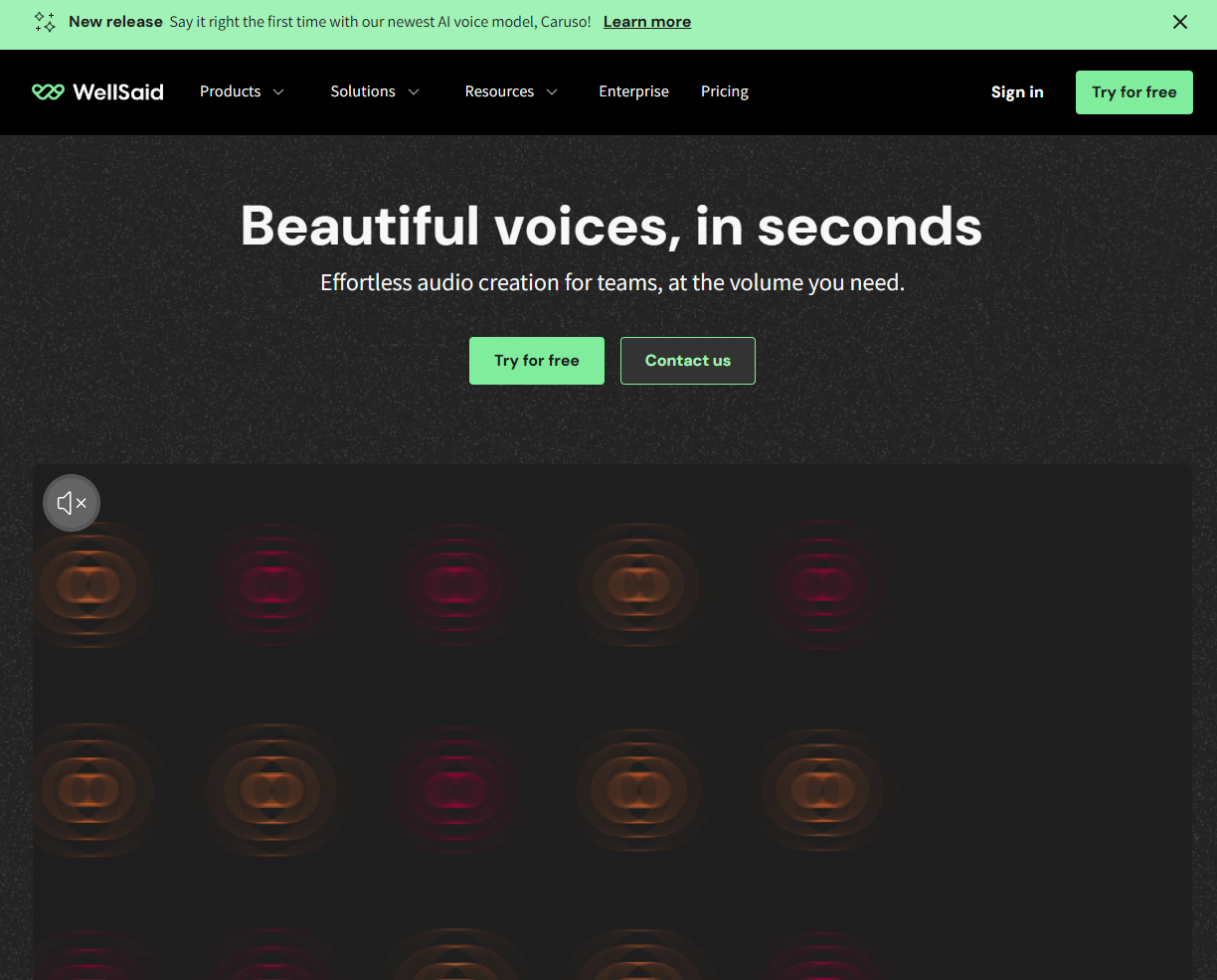
Task: Select the only red orb in the middle row
Action: (455, 790)
